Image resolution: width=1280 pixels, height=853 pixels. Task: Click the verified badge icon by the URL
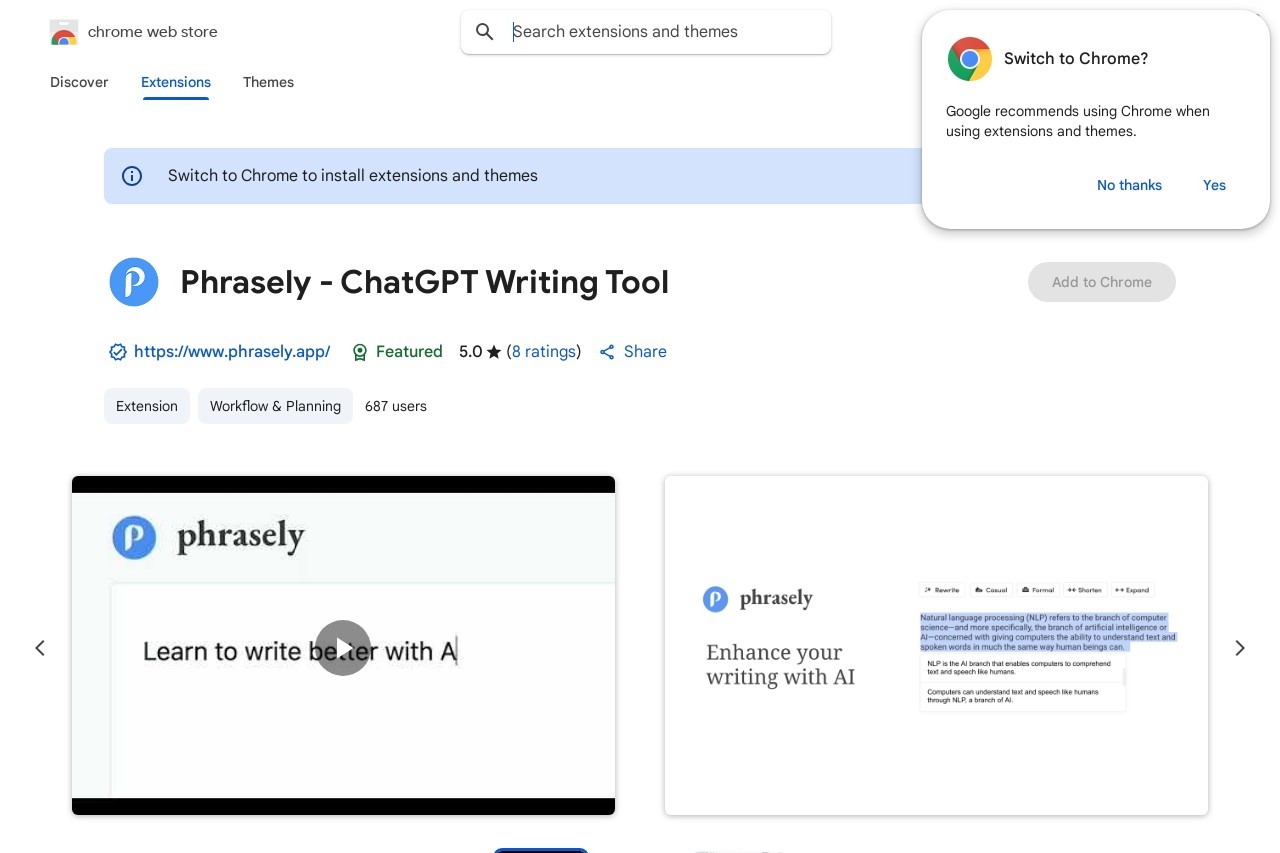point(118,352)
